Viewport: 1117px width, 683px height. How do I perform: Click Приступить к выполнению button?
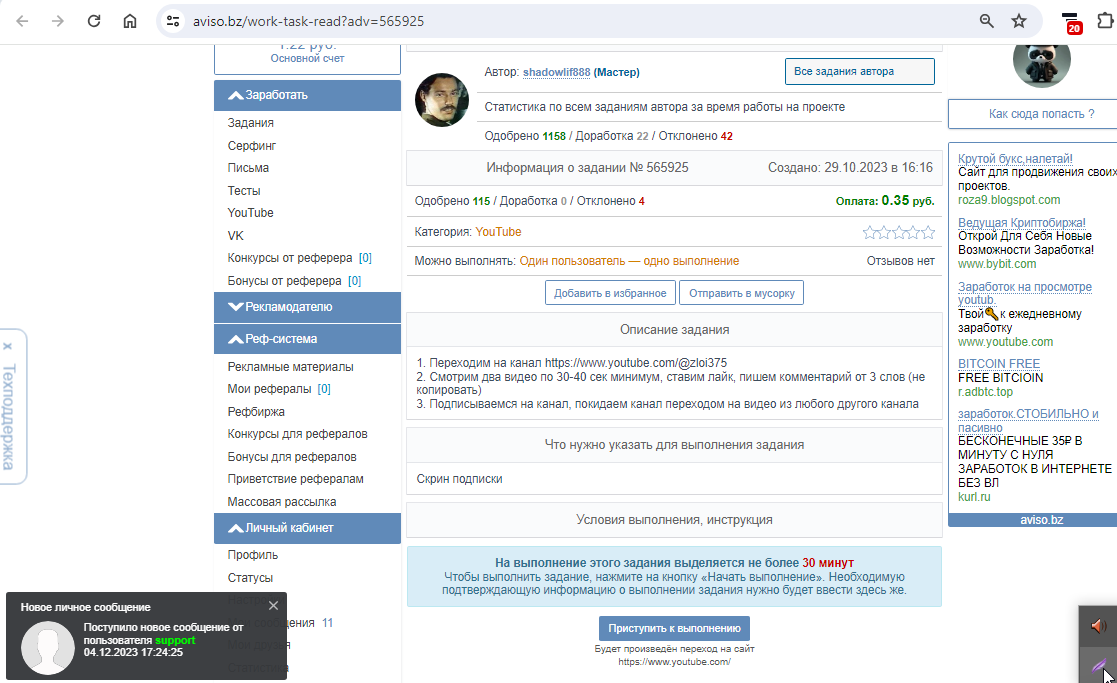pos(675,628)
